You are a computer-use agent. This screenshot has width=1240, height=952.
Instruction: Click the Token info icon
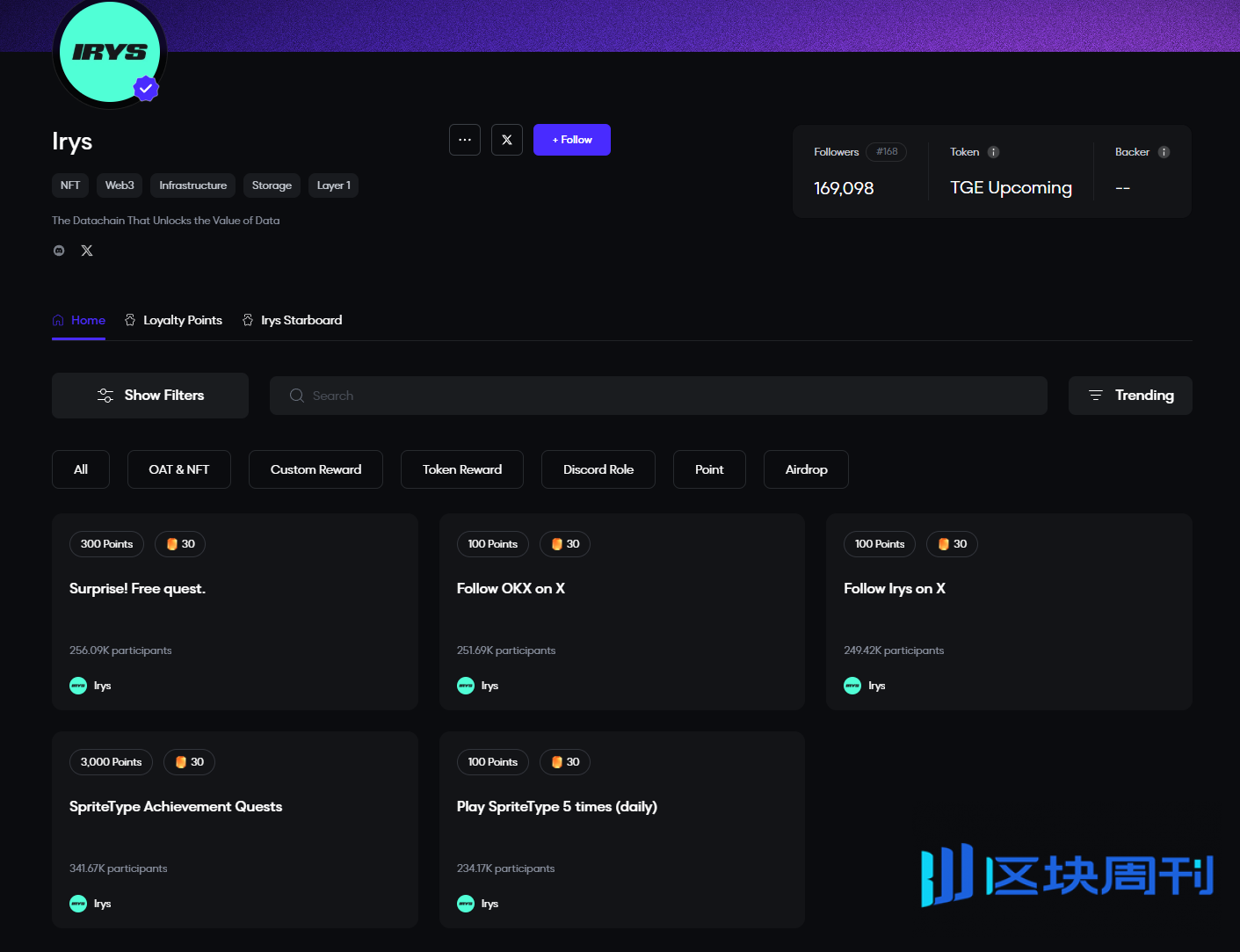993,152
